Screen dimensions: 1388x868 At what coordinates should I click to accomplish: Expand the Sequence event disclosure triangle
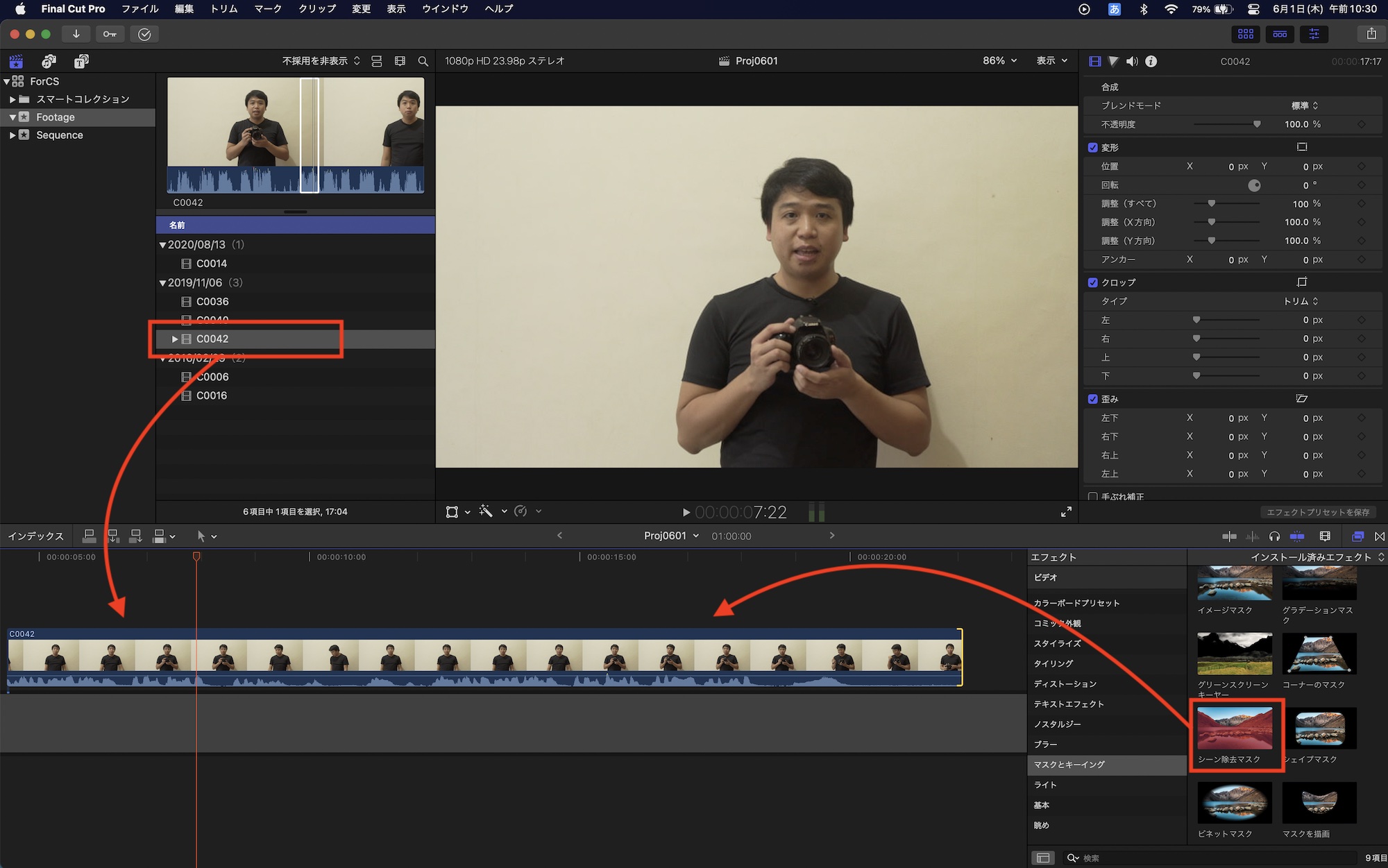tap(12, 135)
